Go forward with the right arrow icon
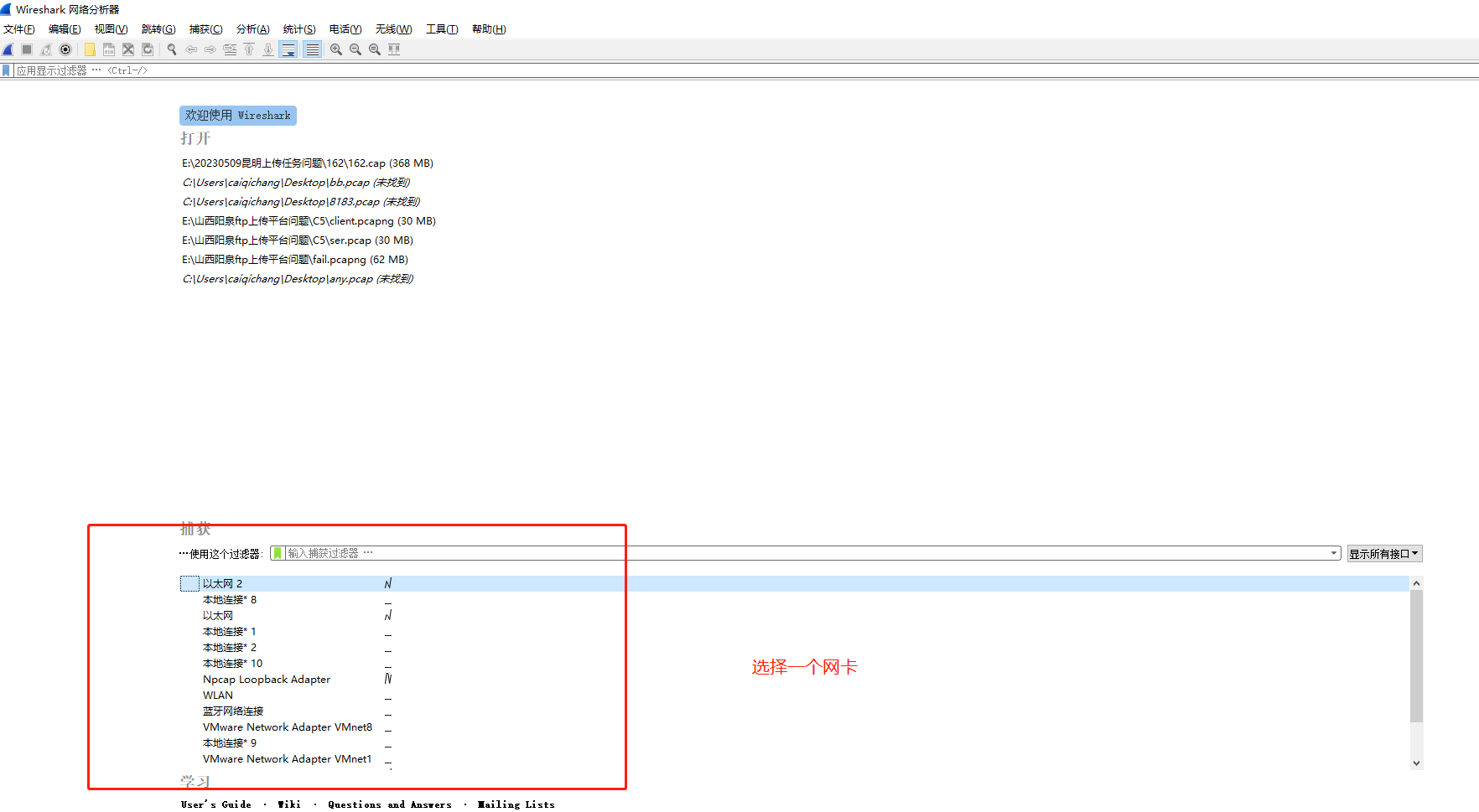This screenshot has width=1479, height=812. click(210, 49)
